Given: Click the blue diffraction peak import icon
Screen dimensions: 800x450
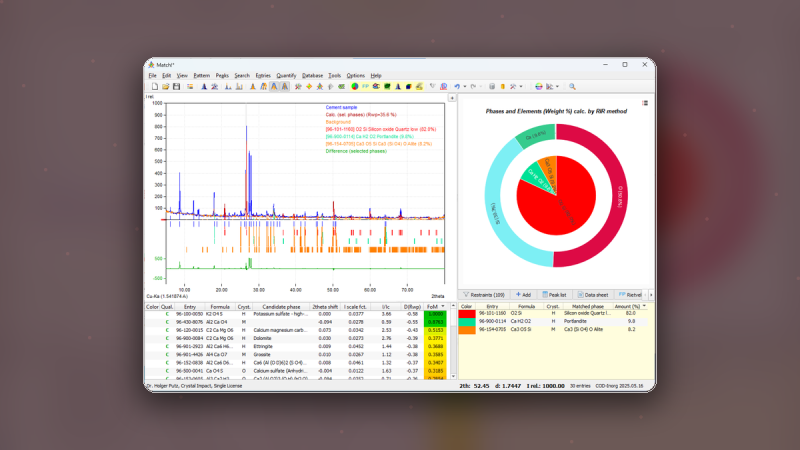Looking at the screenshot, I should coord(204,87).
